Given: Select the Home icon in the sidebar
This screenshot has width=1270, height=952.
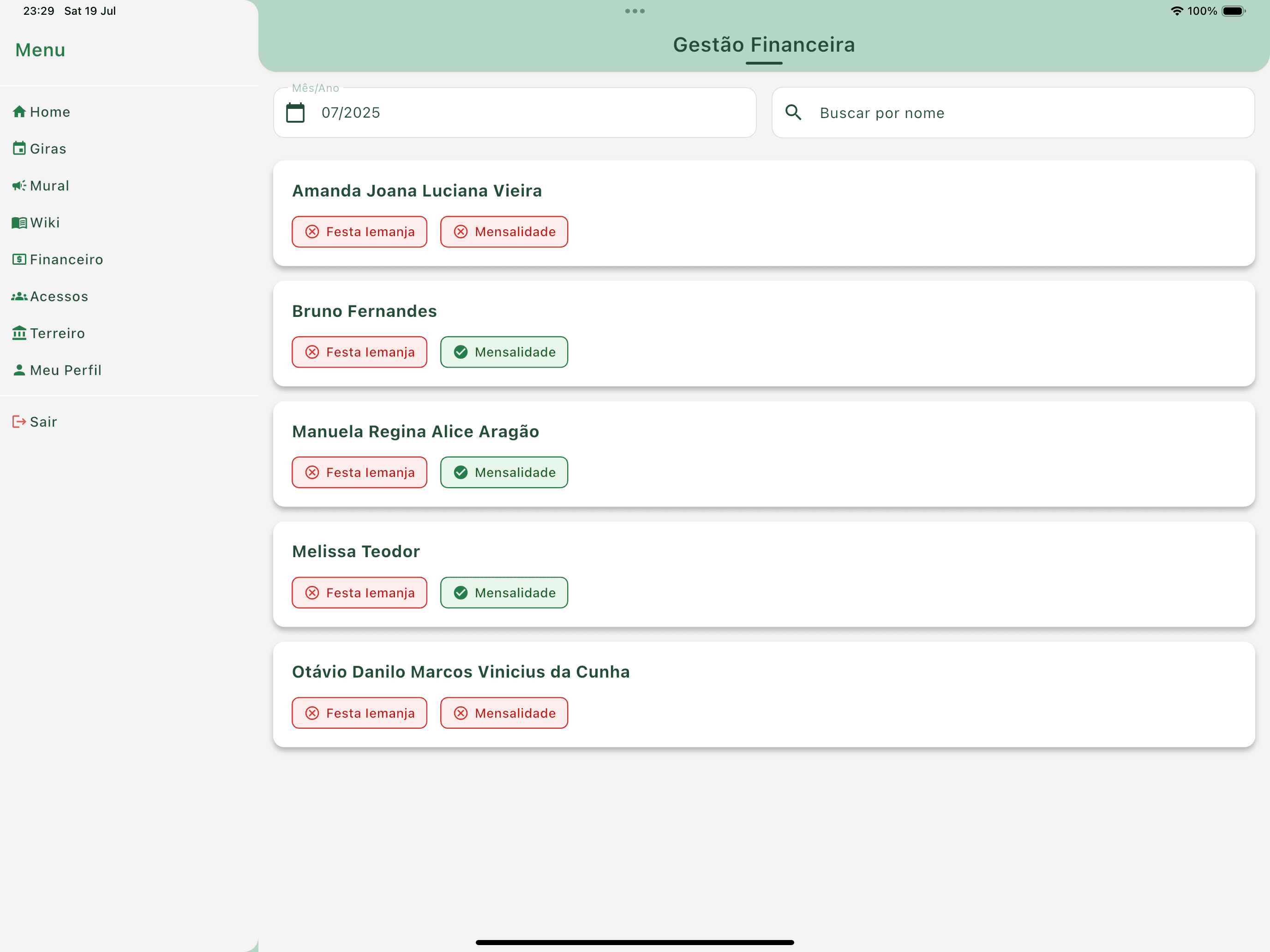Looking at the screenshot, I should point(19,111).
